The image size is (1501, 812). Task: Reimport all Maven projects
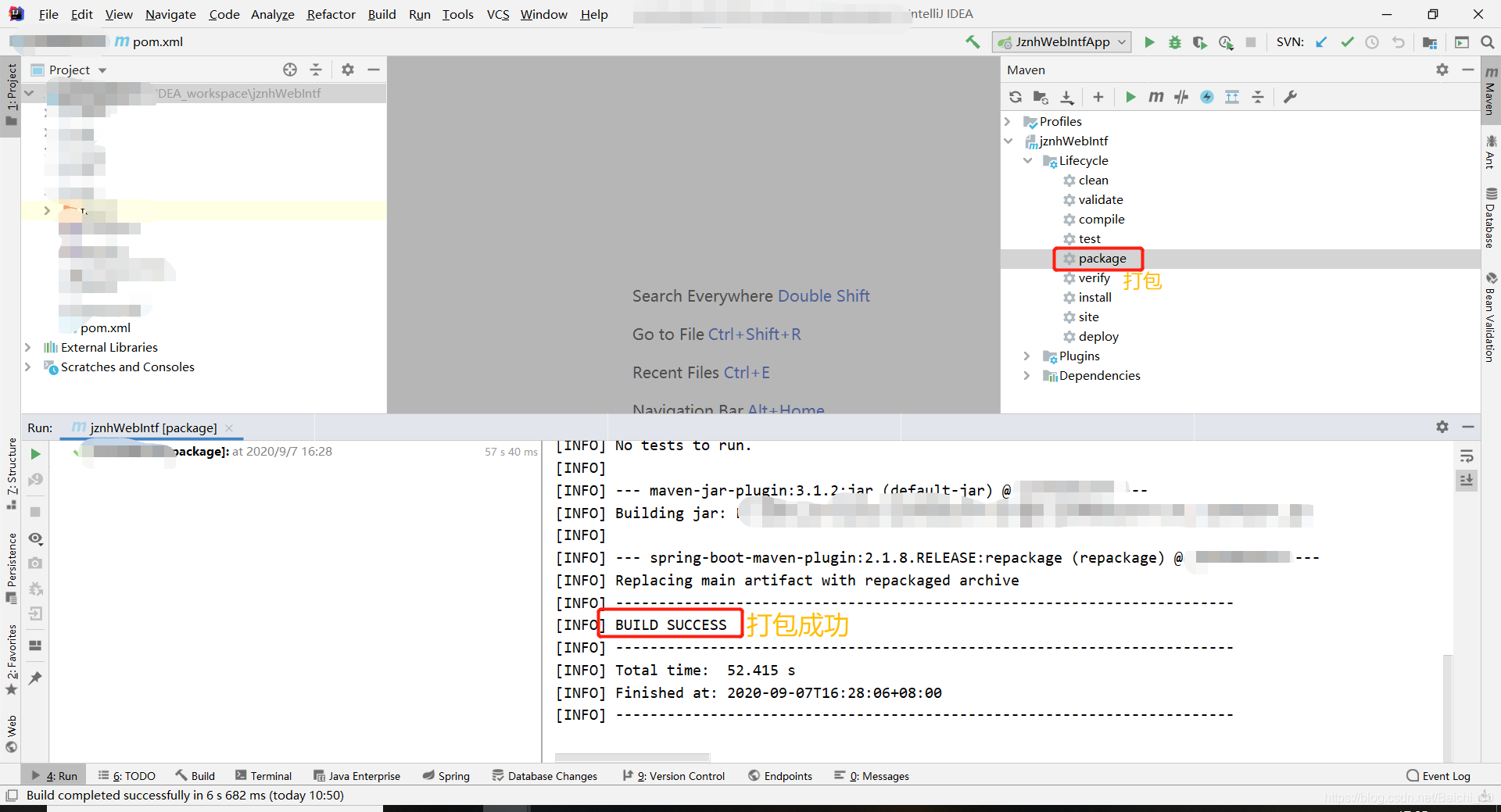(x=1016, y=97)
